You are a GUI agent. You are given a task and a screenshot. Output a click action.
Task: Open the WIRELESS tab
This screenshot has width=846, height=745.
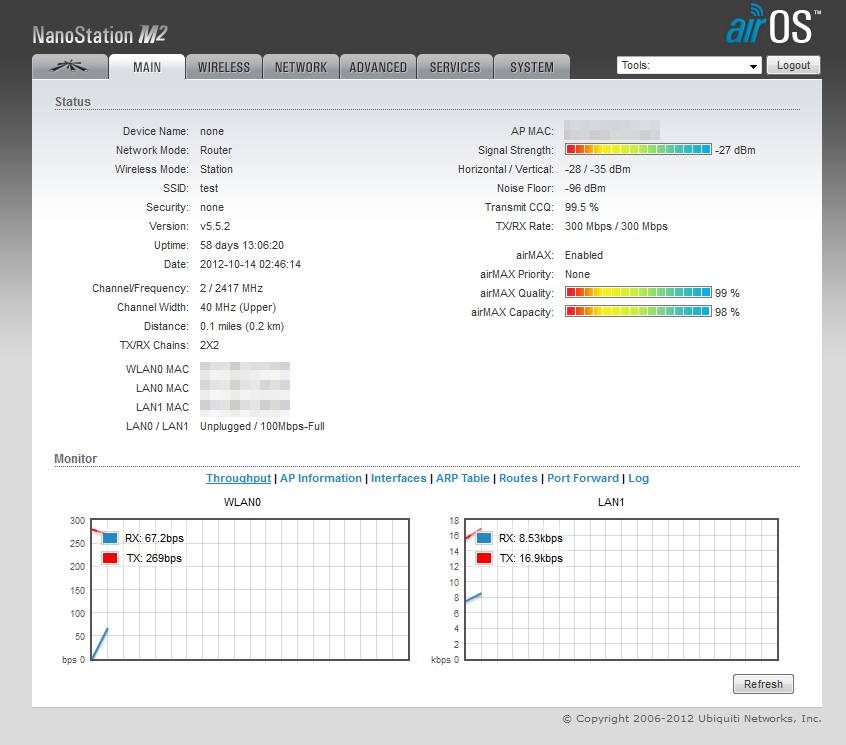[224, 67]
